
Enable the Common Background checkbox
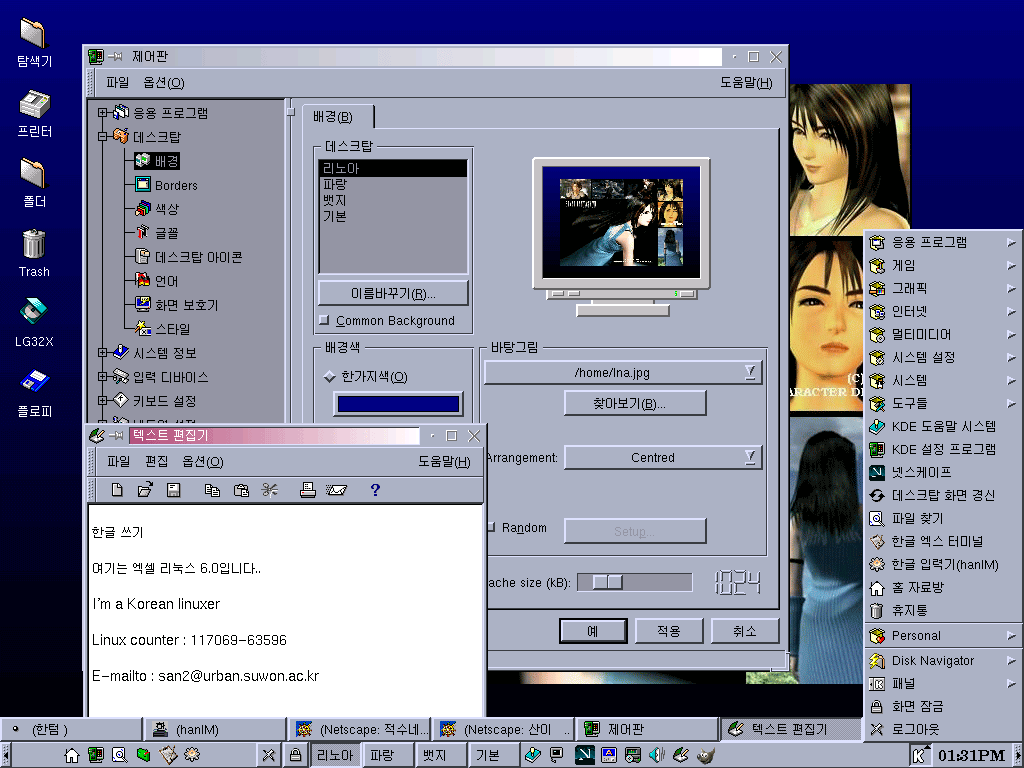[x=324, y=321]
